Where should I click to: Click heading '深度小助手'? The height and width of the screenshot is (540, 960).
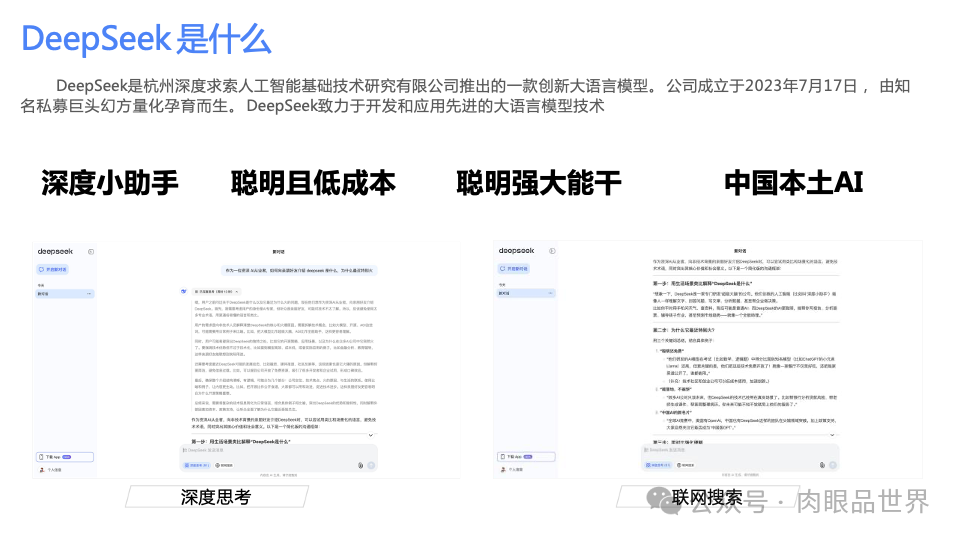click(110, 183)
